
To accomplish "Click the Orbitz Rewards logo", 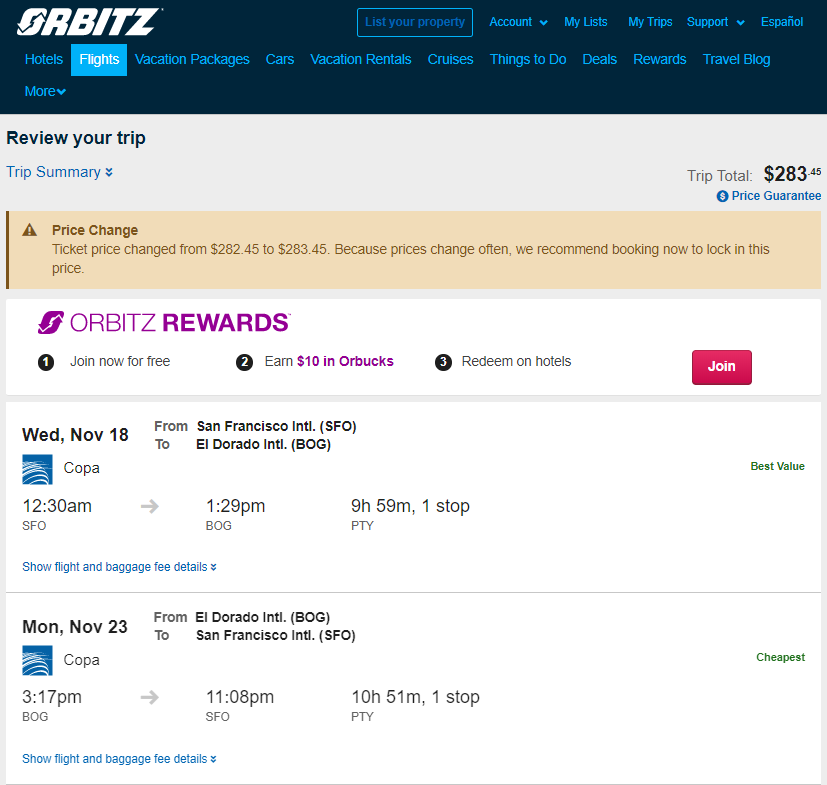I will click(x=164, y=322).
